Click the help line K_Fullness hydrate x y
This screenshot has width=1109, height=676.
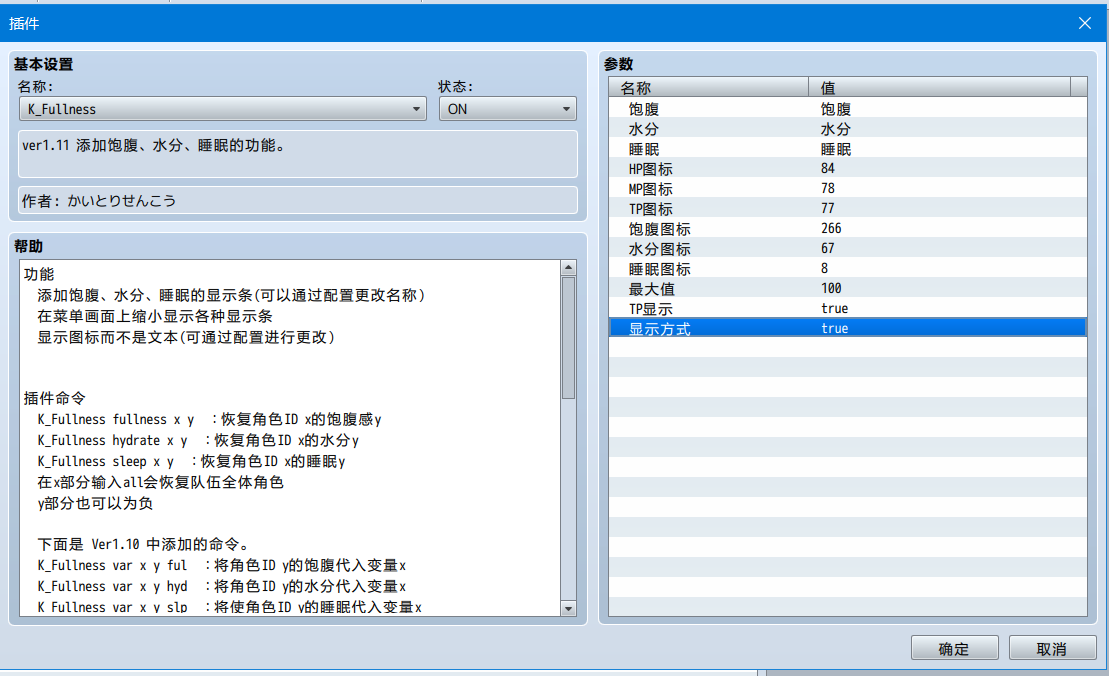[x=198, y=441]
